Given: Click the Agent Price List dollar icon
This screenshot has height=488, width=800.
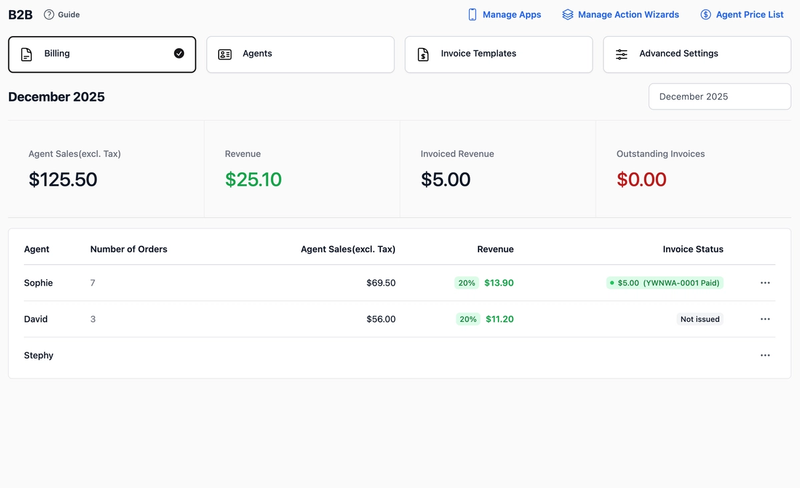Looking at the screenshot, I should click(x=706, y=15).
